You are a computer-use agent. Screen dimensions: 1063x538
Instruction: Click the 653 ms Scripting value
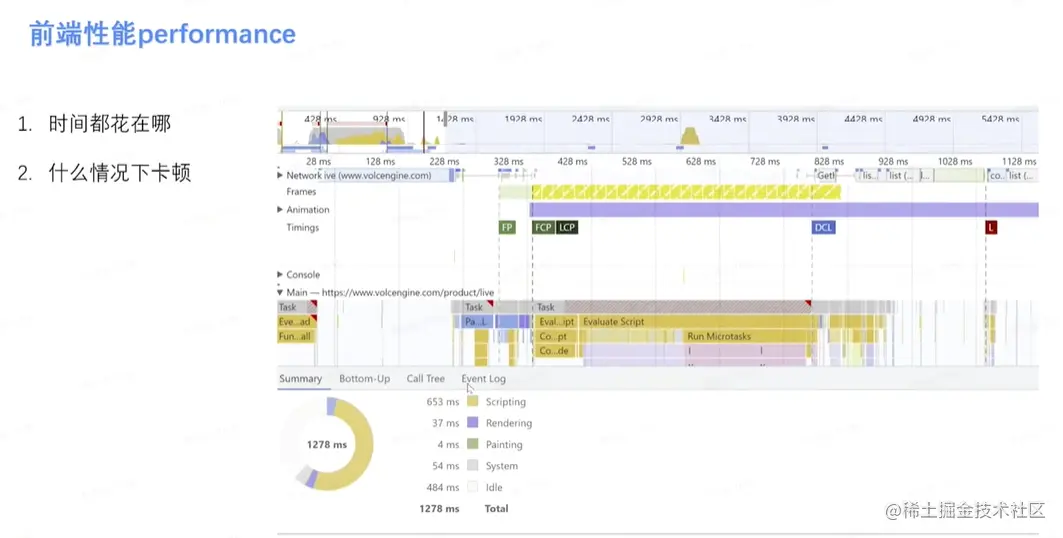(x=443, y=402)
